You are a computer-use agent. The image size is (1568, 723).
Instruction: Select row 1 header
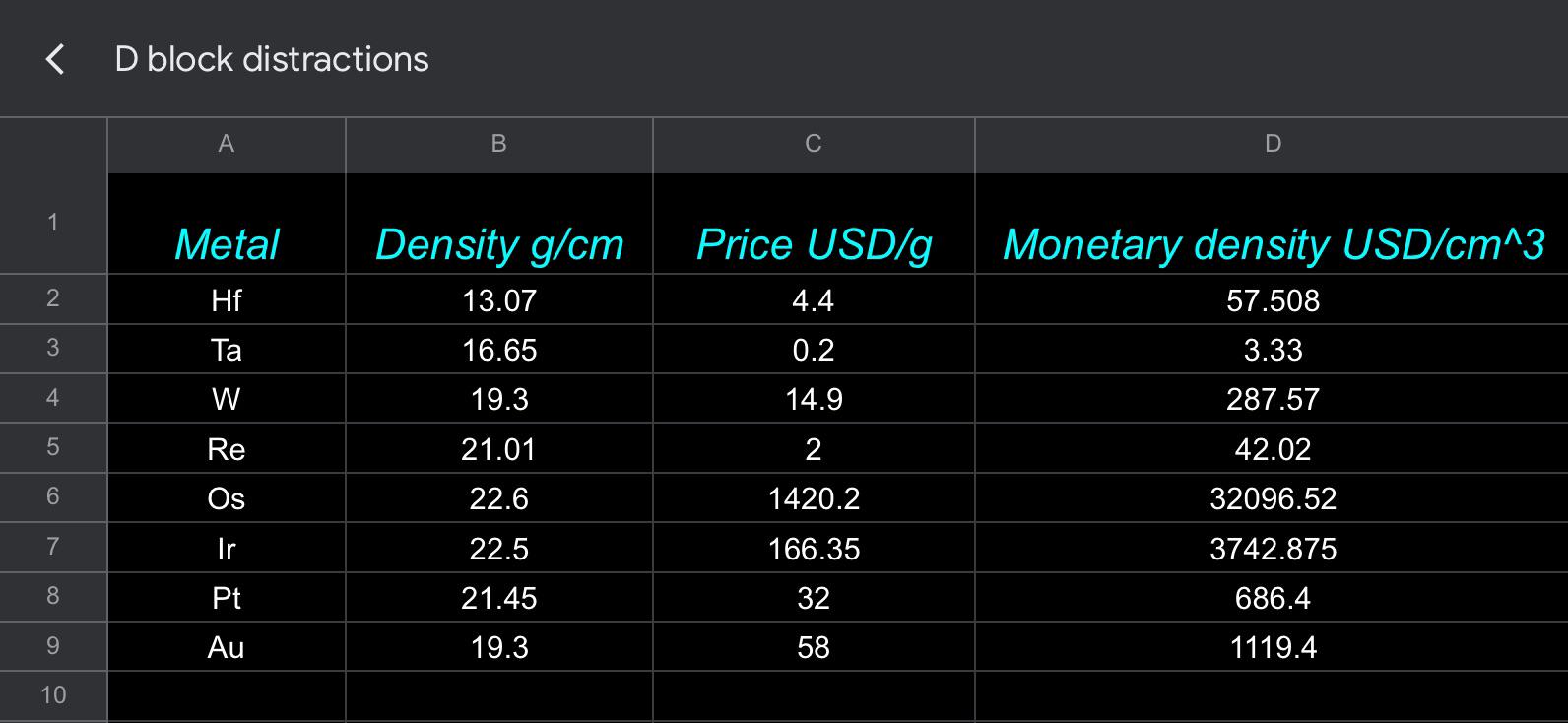coord(53,223)
